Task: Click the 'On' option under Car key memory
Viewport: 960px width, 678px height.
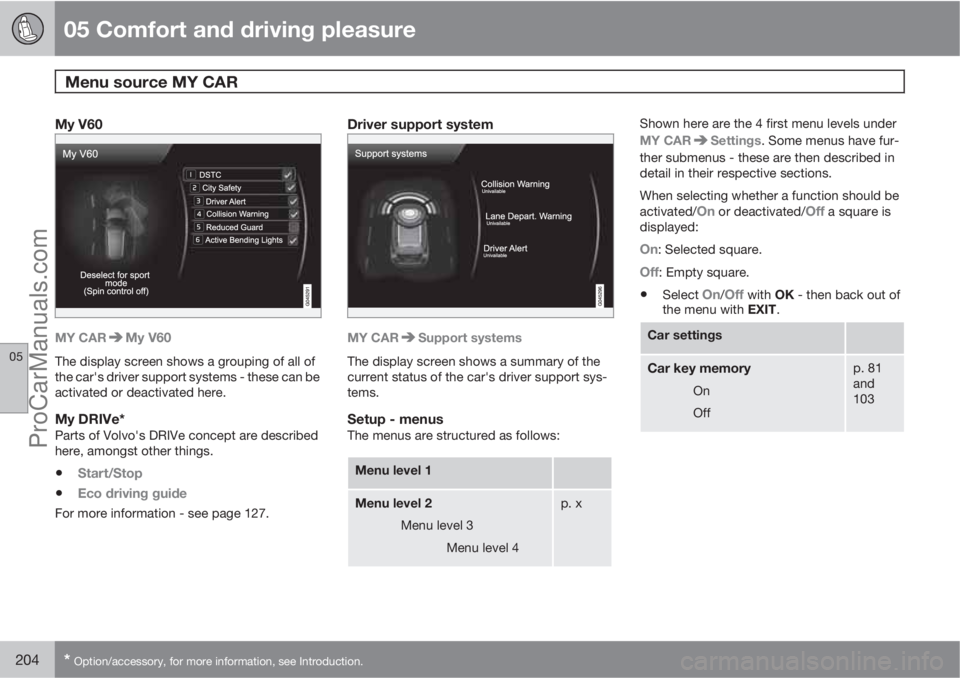Action: tap(701, 391)
